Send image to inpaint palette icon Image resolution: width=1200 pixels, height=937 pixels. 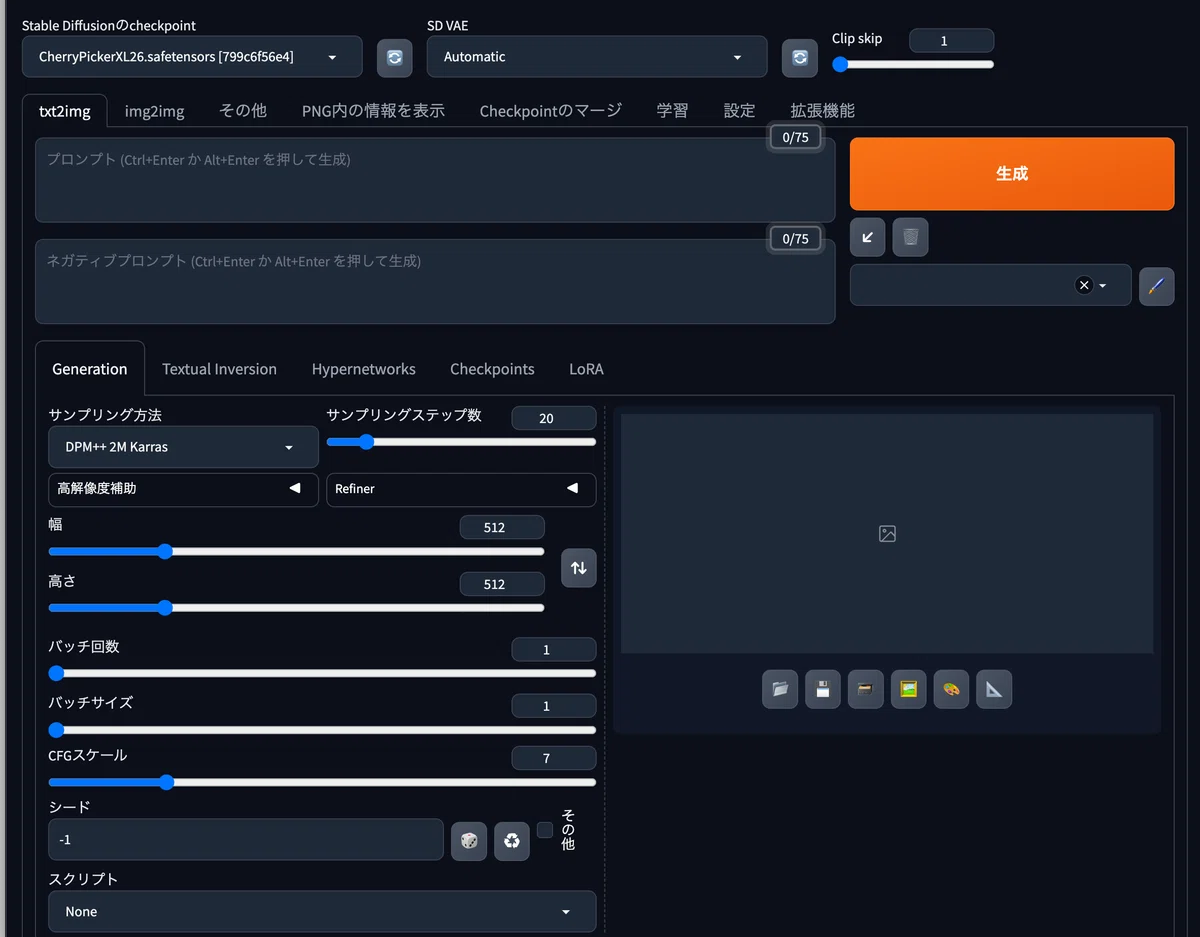point(951,689)
